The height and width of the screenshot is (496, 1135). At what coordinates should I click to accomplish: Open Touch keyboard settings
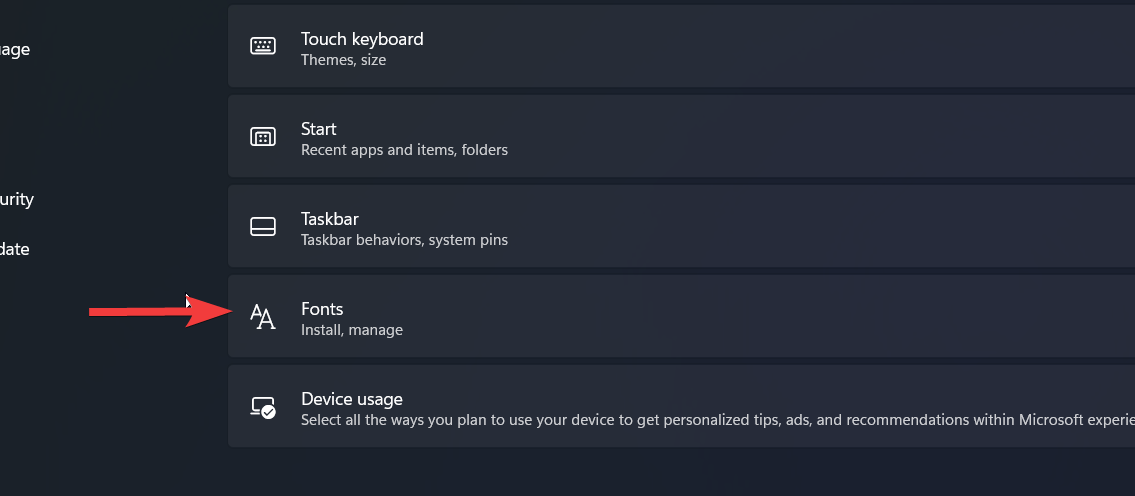(362, 39)
